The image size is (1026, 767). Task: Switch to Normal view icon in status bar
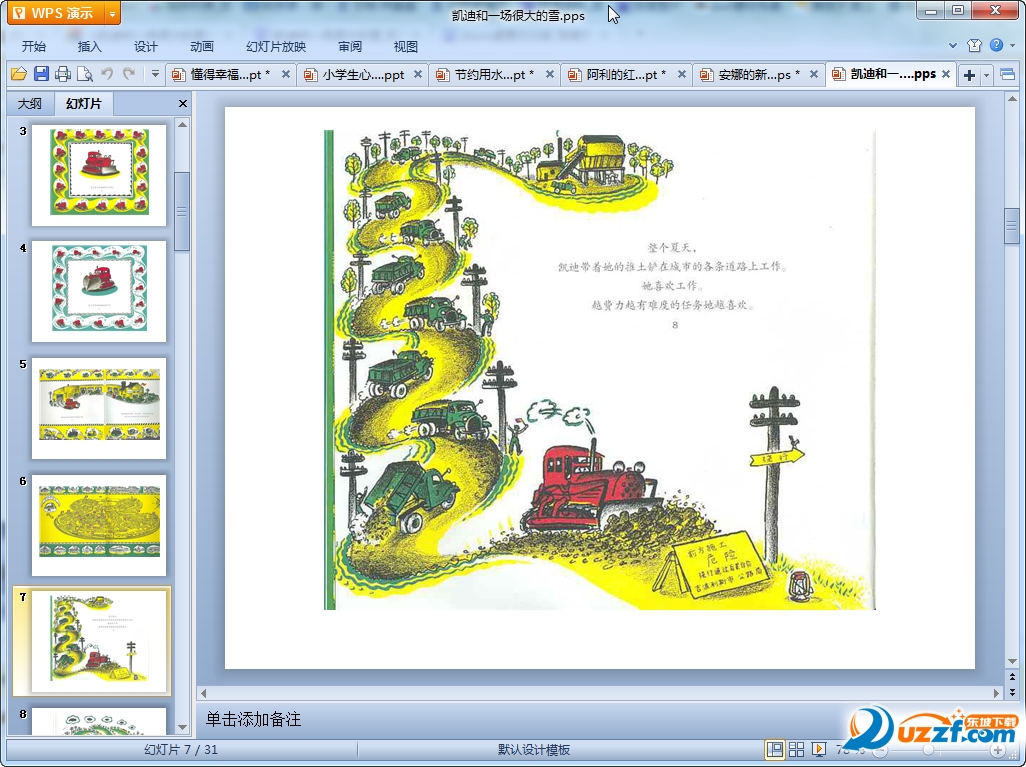click(x=774, y=749)
